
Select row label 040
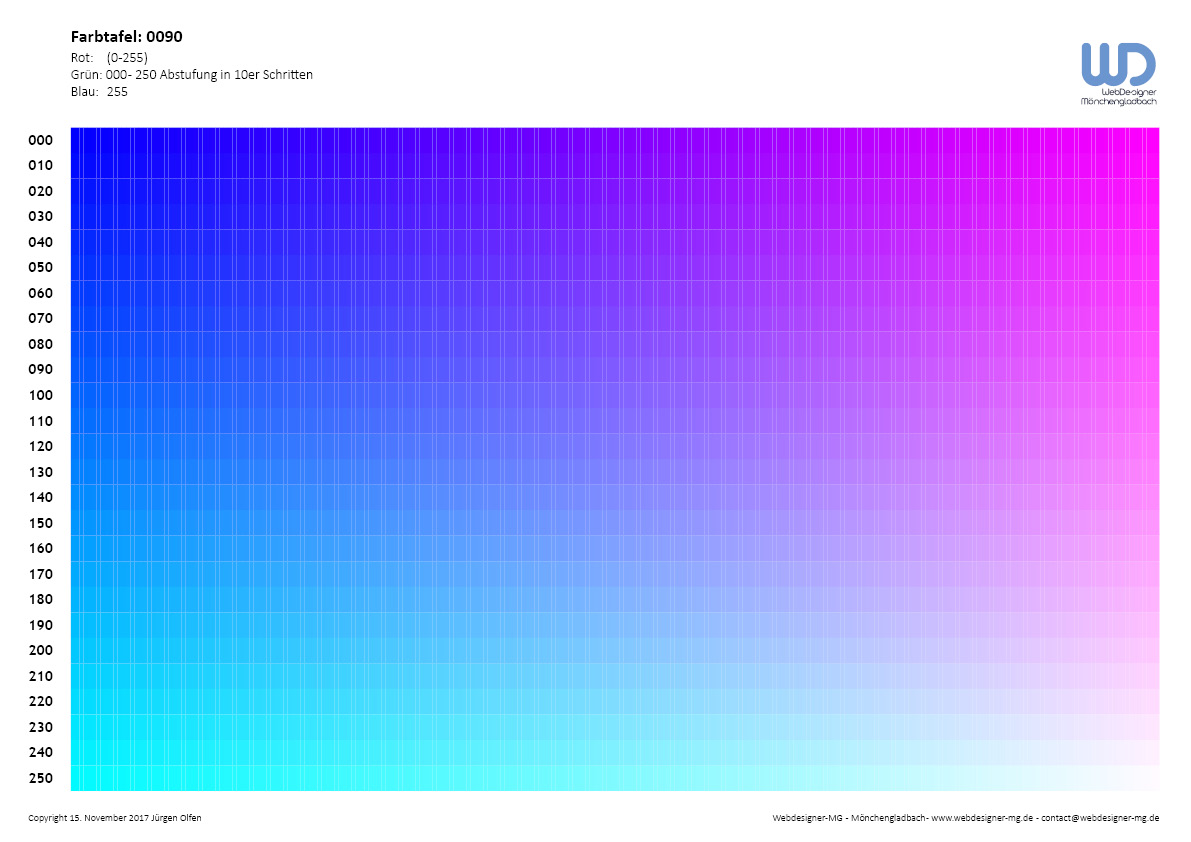click(40, 241)
